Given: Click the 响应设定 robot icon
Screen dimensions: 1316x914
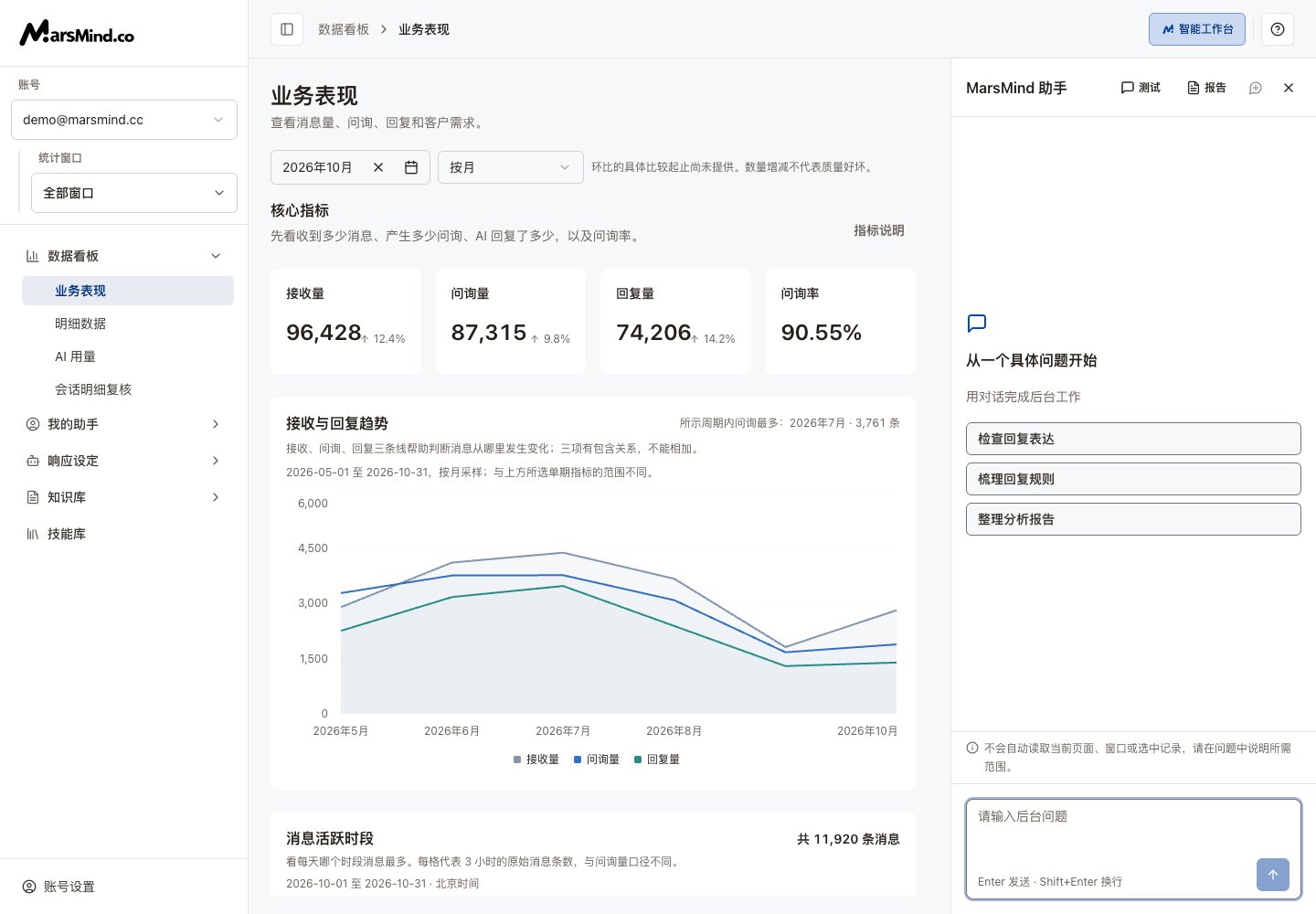Looking at the screenshot, I should 33,461.
